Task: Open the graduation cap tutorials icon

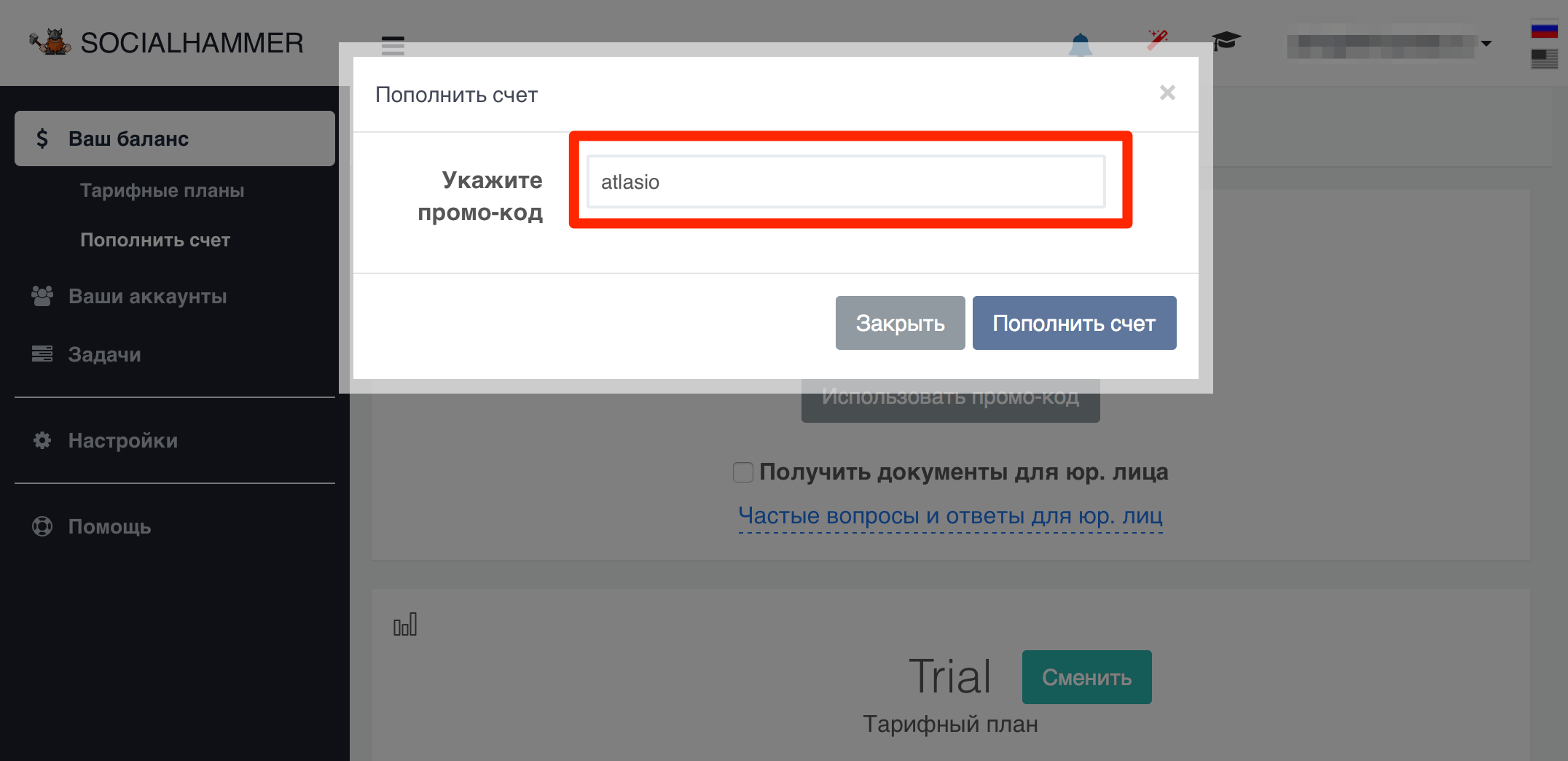Action: [x=1226, y=41]
